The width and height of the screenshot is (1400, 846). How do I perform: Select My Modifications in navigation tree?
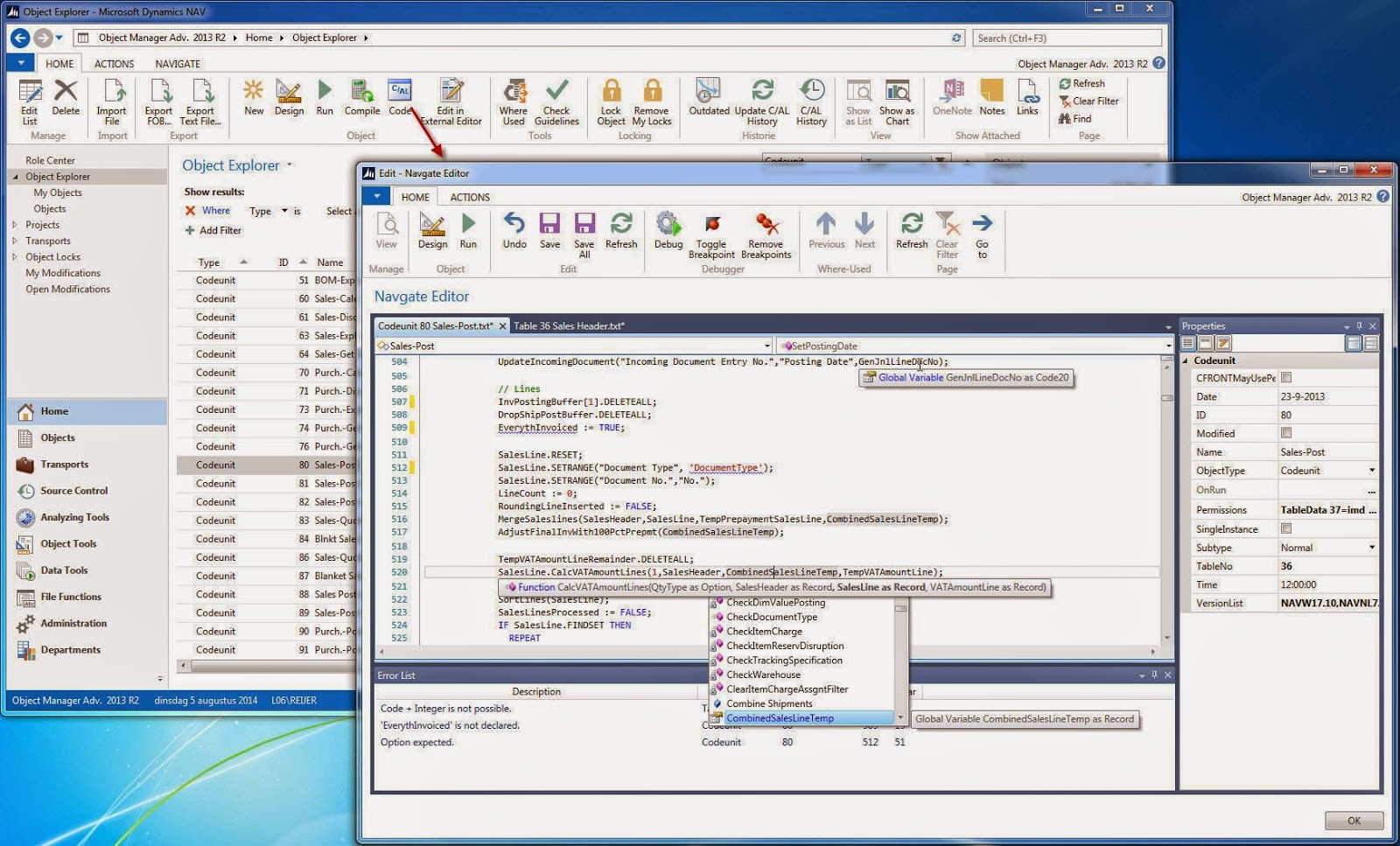[63, 273]
